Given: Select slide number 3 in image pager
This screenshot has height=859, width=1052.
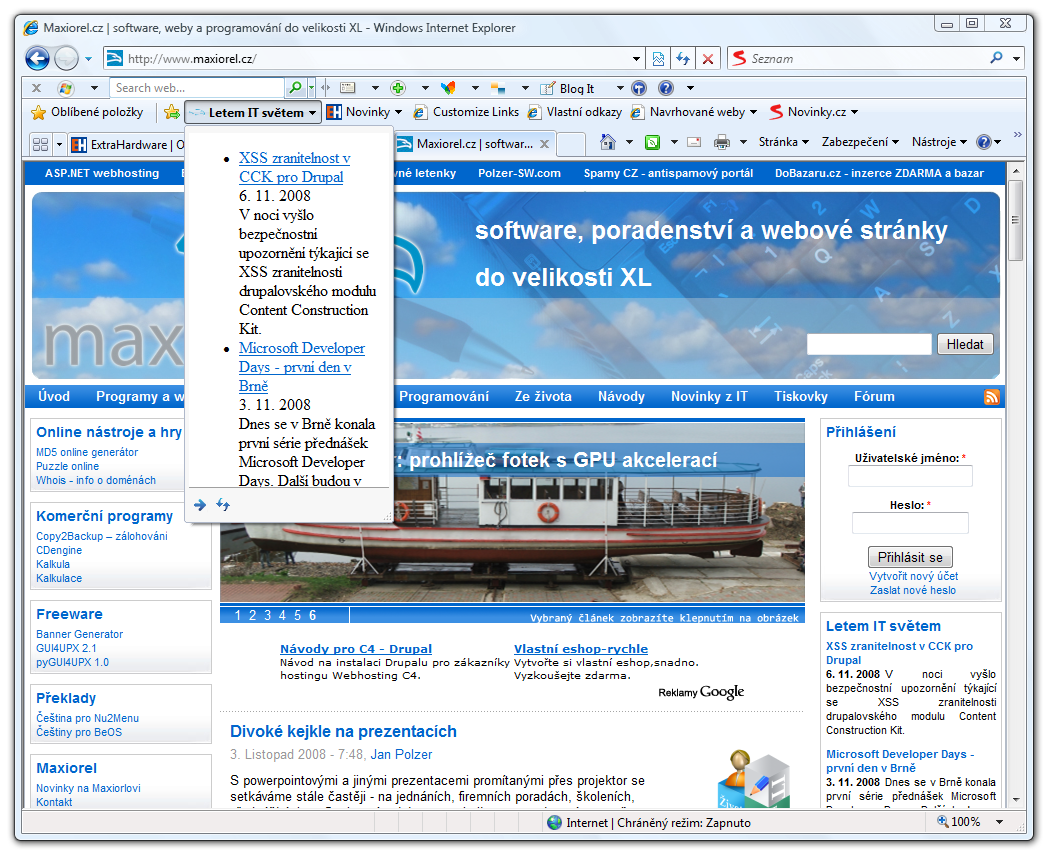Looking at the screenshot, I should pos(267,615).
